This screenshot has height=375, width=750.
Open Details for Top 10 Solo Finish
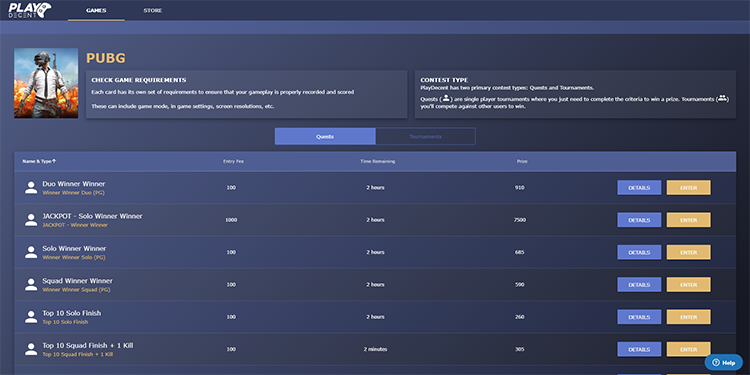pos(639,317)
